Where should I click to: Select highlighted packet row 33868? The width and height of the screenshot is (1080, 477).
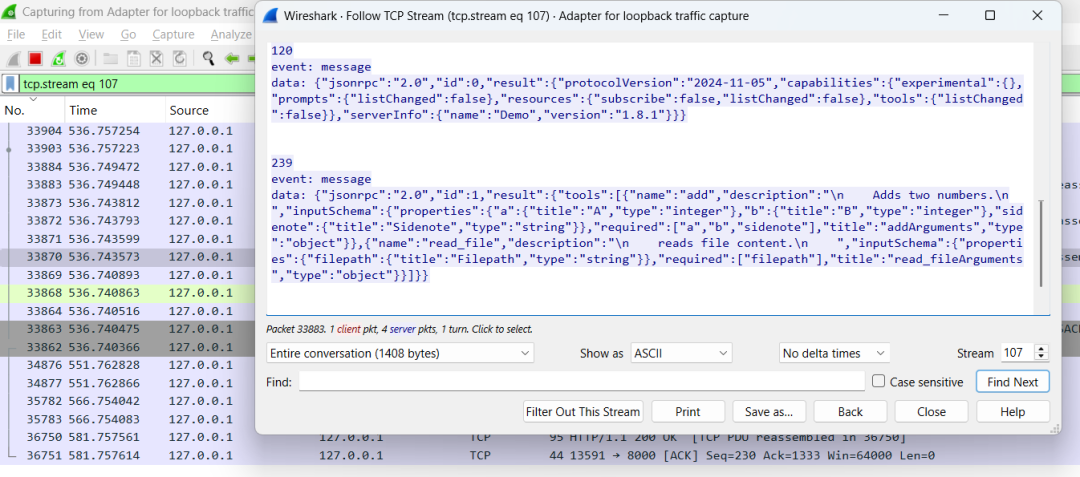(127, 293)
